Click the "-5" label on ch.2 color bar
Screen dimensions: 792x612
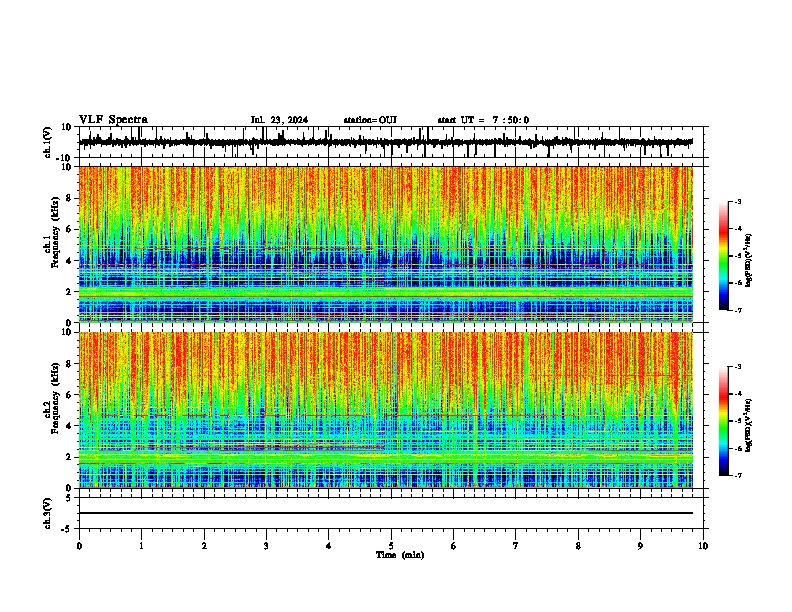(x=738, y=421)
